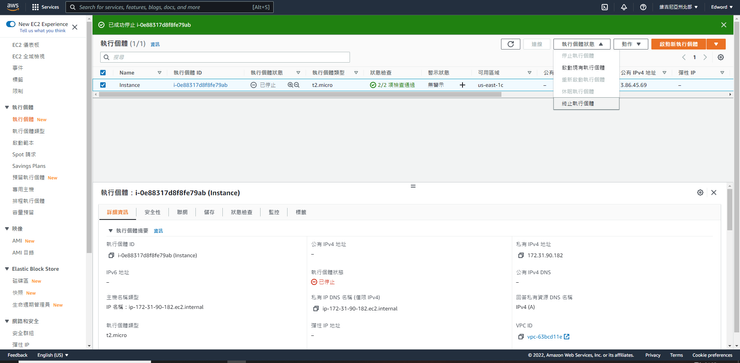The width and height of the screenshot is (740, 363).
Task: Close the New EC2 Experience sidebar
Action: click(x=75, y=27)
